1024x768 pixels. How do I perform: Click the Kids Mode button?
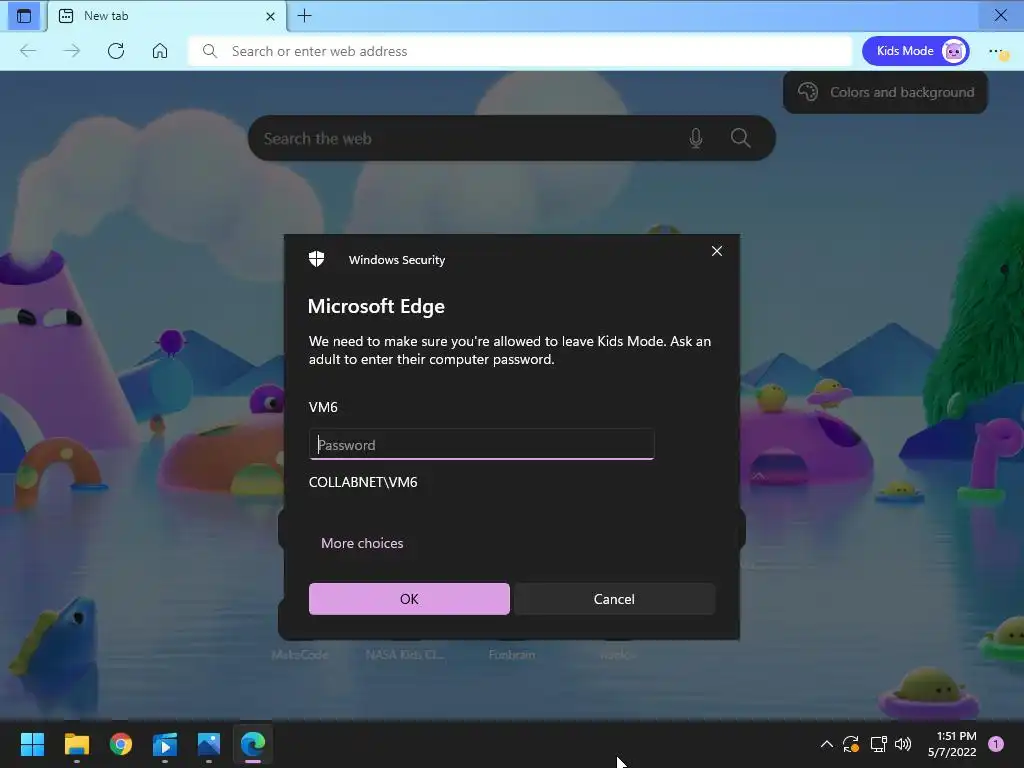[915, 51]
